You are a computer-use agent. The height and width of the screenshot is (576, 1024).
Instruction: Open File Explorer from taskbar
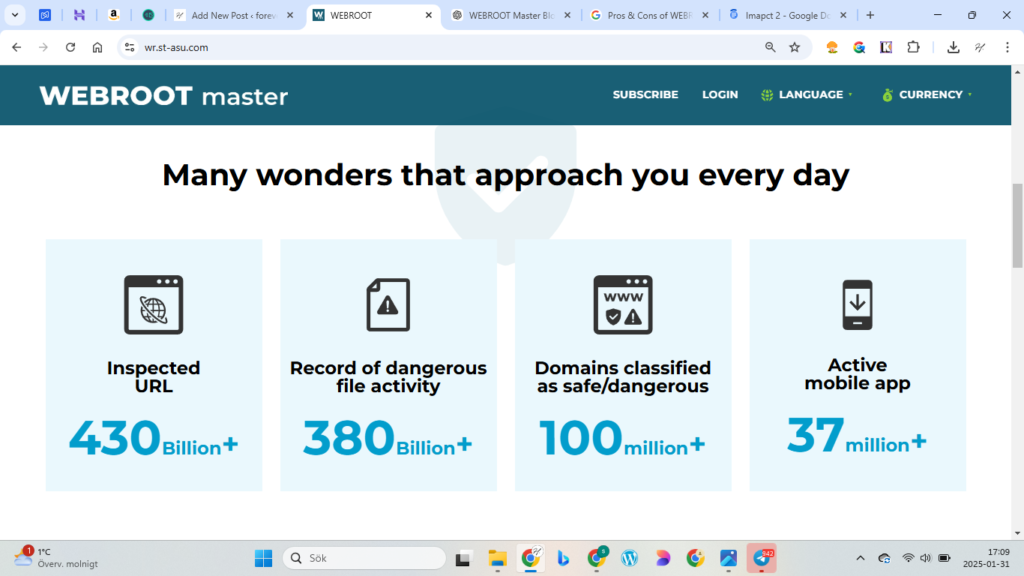497,558
